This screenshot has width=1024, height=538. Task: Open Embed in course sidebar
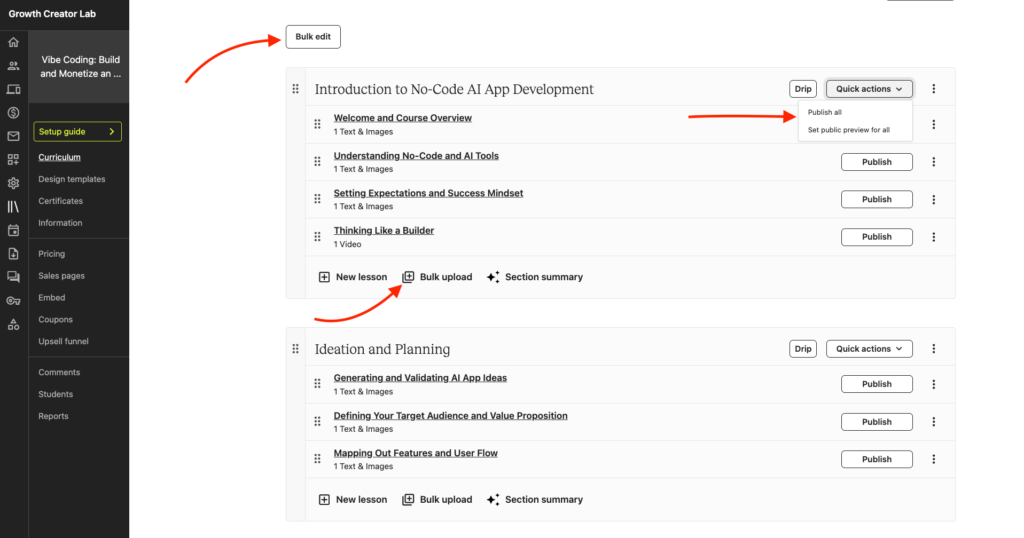tap(52, 298)
